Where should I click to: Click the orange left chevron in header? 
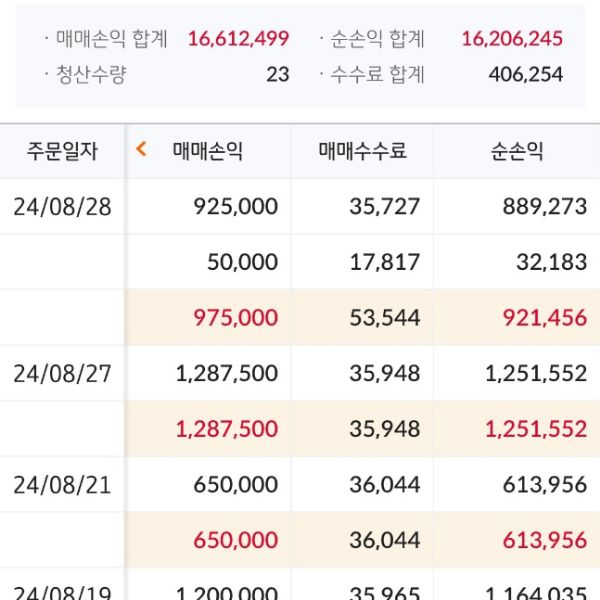pos(141,150)
